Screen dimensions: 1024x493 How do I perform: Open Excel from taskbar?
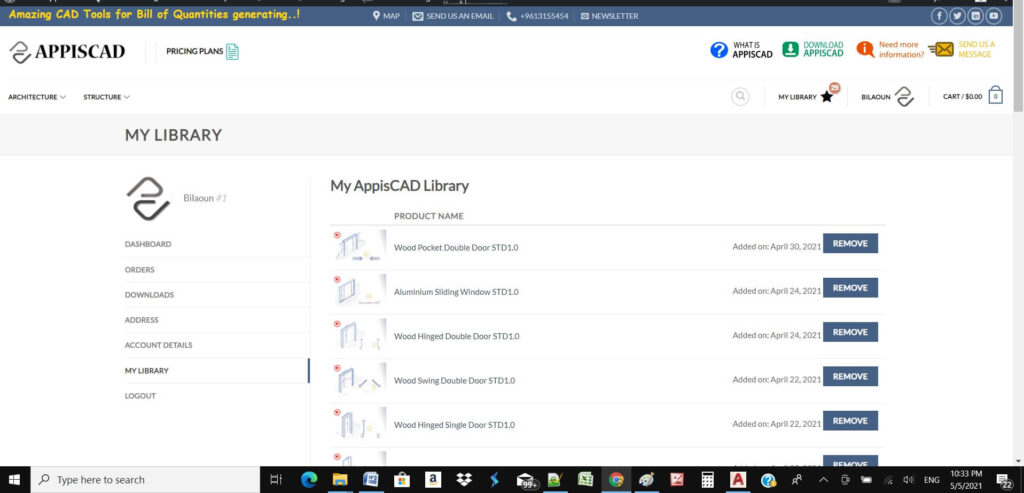(585, 480)
